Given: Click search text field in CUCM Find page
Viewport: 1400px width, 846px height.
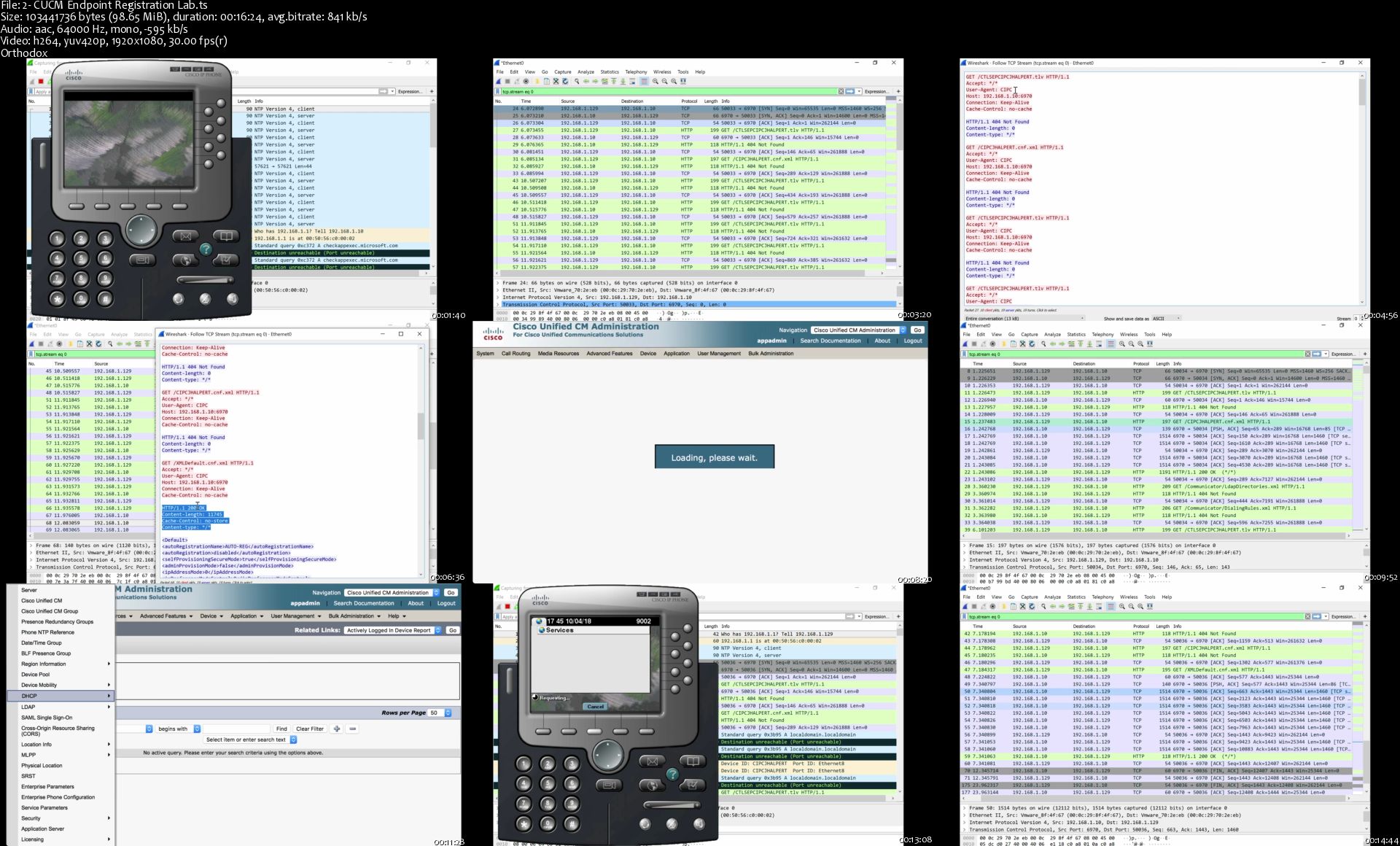Looking at the screenshot, I should tap(236, 729).
